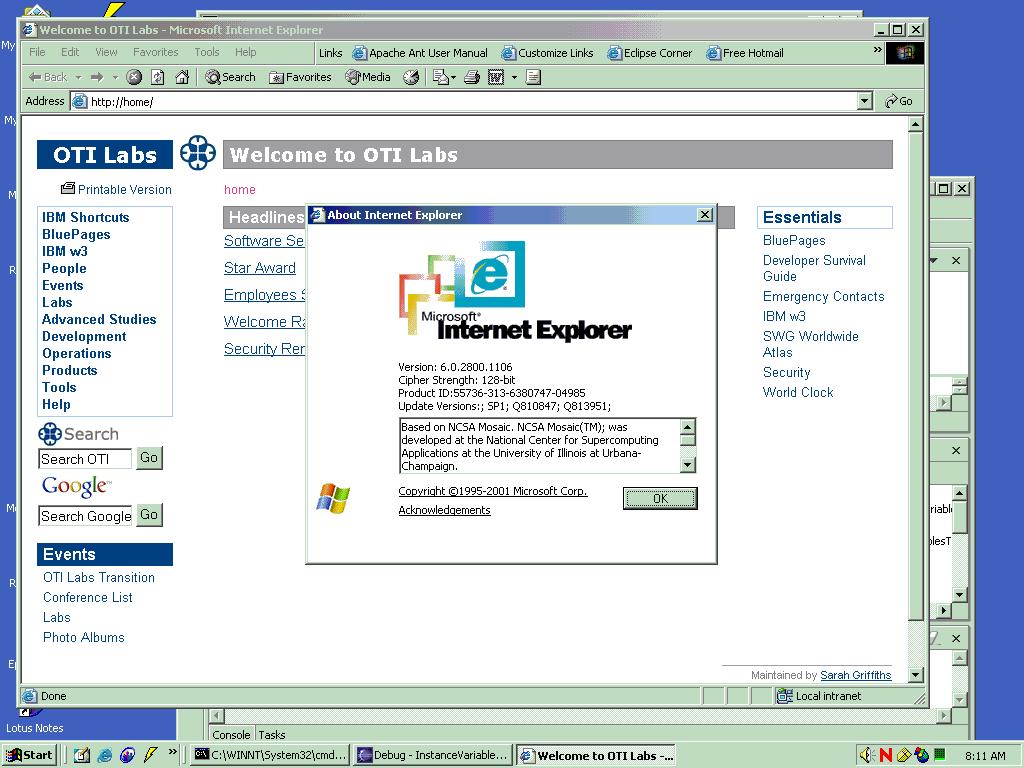Viewport: 1024px width, 768px height.
Task: Open the Apache Ant User Manual link
Action: (x=420, y=53)
